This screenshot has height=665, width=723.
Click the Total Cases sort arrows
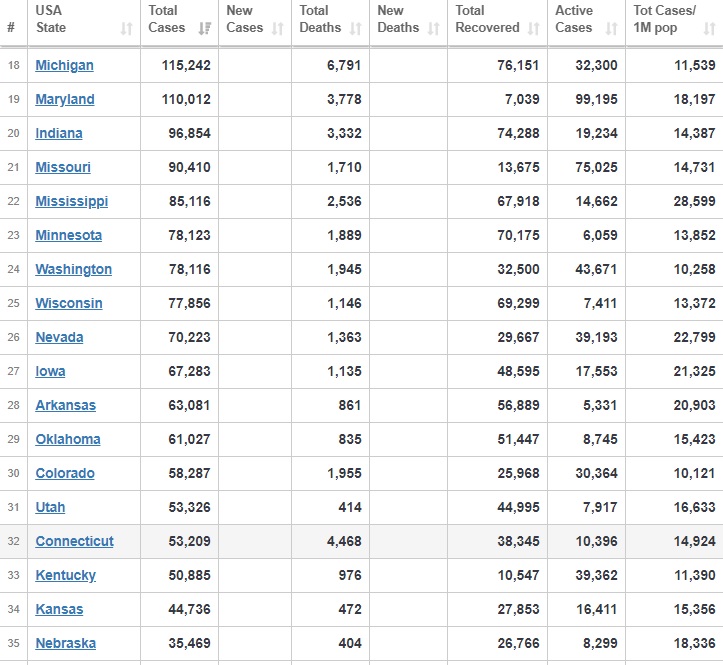pos(204,29)
